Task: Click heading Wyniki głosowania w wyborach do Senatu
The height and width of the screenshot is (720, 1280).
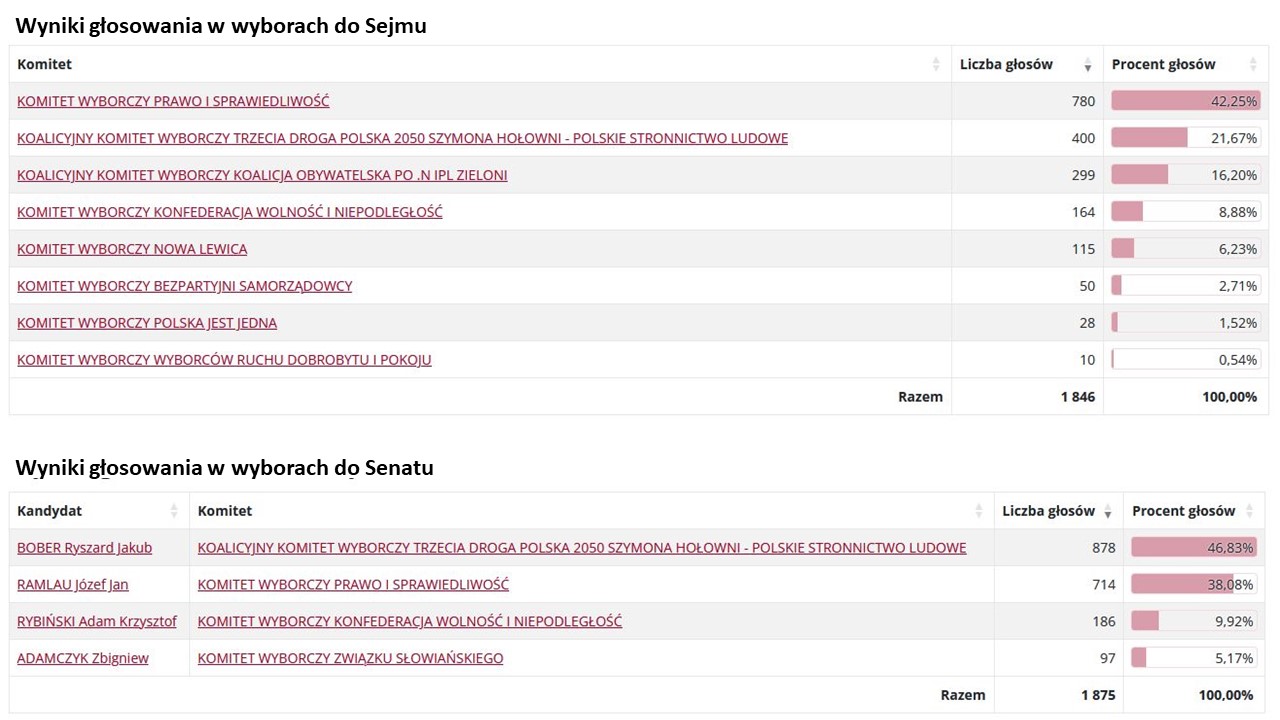Action: 224,468
